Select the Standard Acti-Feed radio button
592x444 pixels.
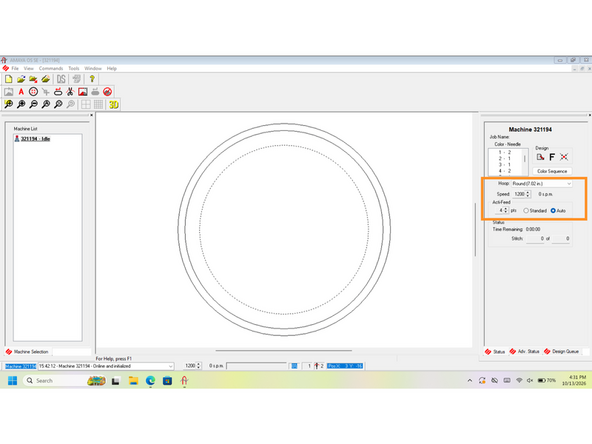coord(526,211)
